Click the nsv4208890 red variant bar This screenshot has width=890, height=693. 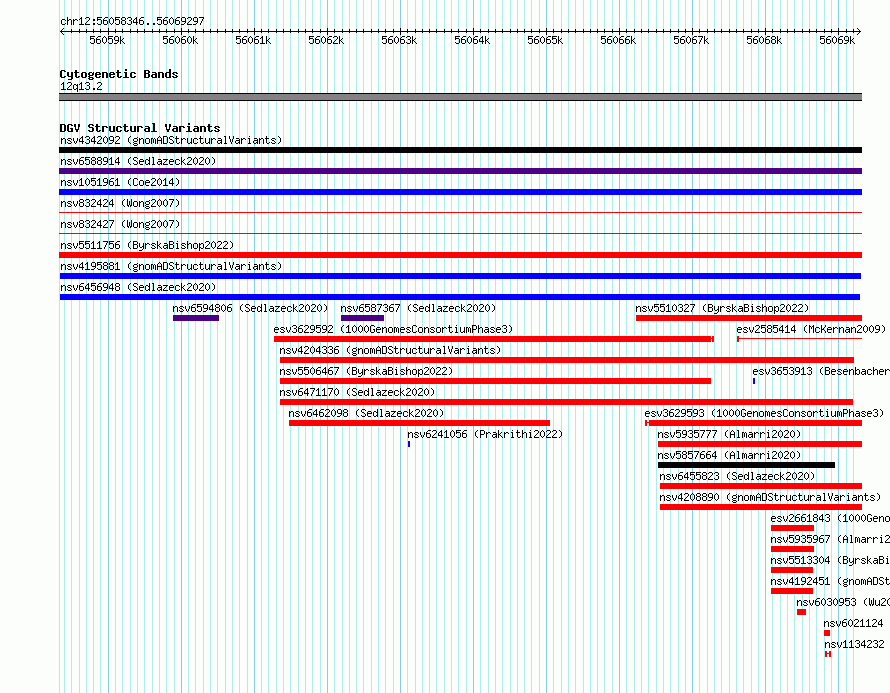click(761, 507)
